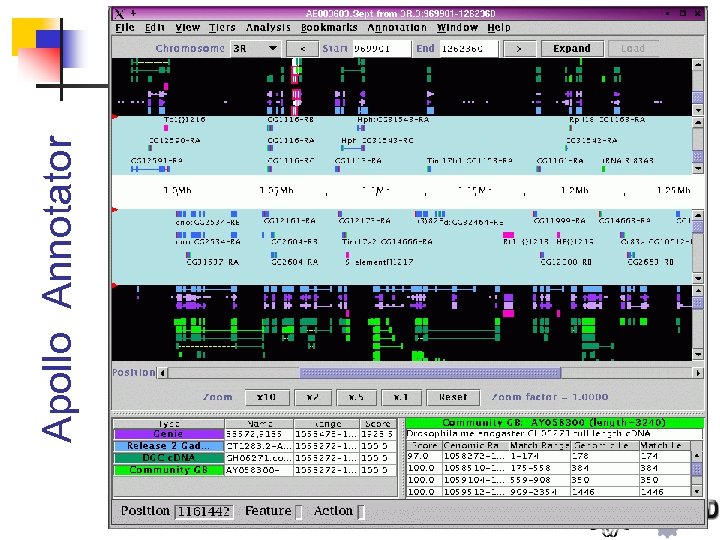Zoom in with the x10 button
Screen dimensions: 720x540
pos(266,397)
